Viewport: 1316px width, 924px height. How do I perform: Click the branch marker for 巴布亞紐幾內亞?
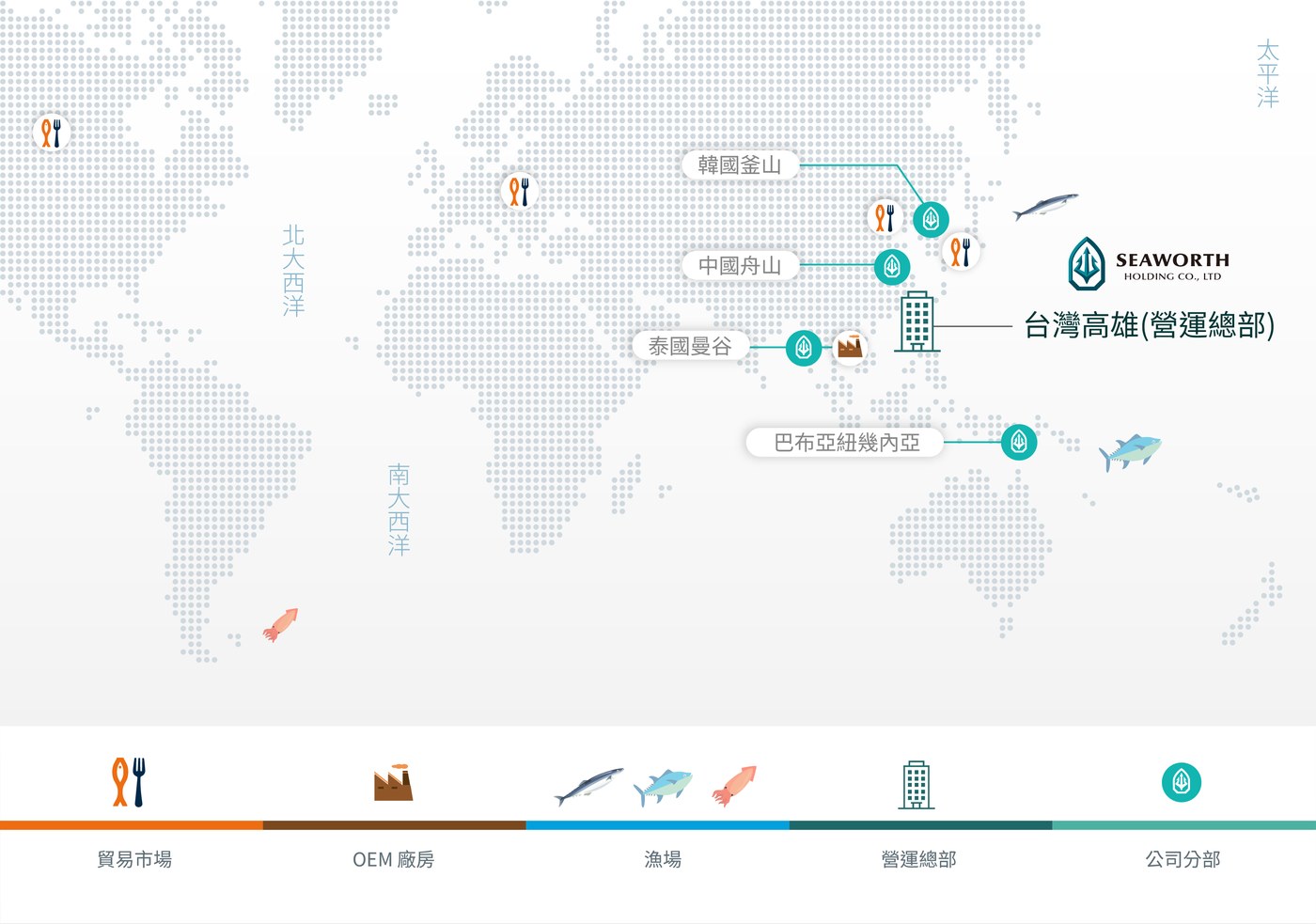coord(1019,442)
